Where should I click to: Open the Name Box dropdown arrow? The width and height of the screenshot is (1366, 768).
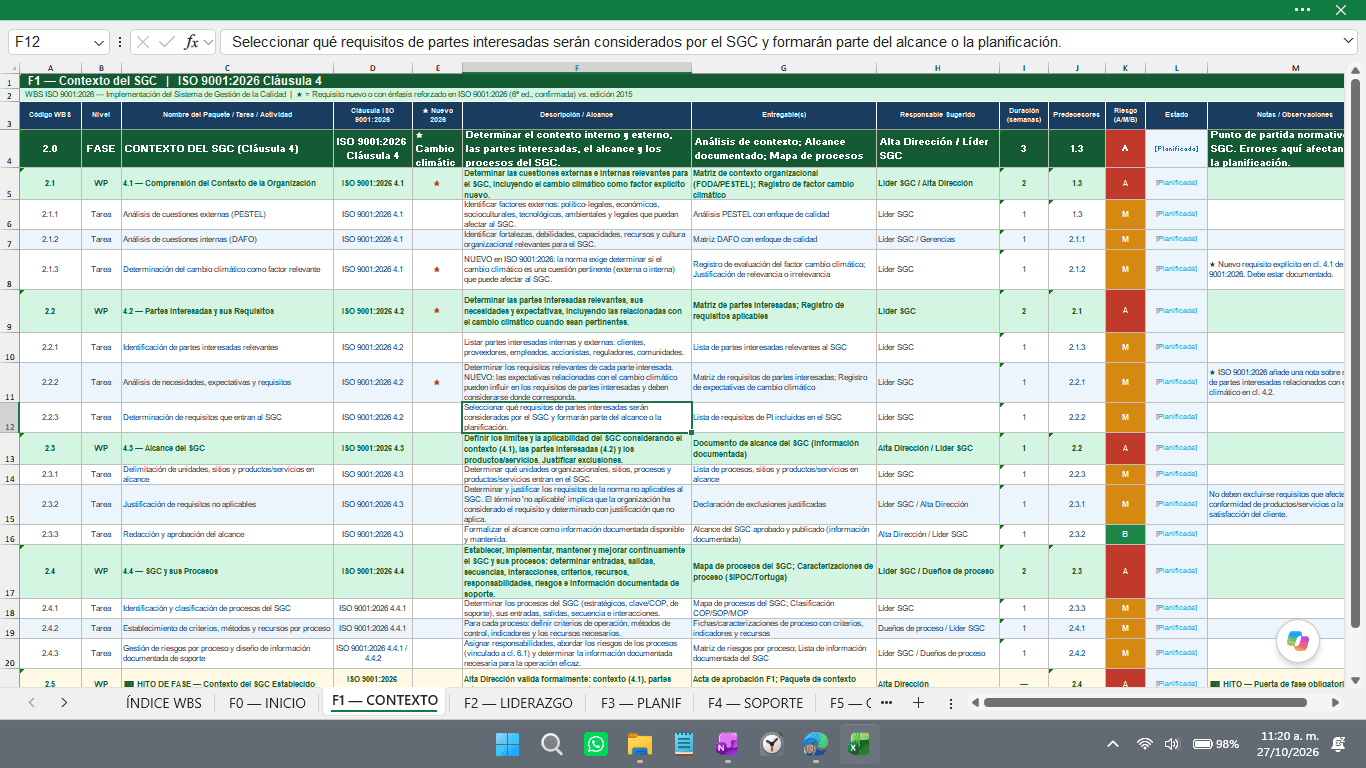point(99,42)
